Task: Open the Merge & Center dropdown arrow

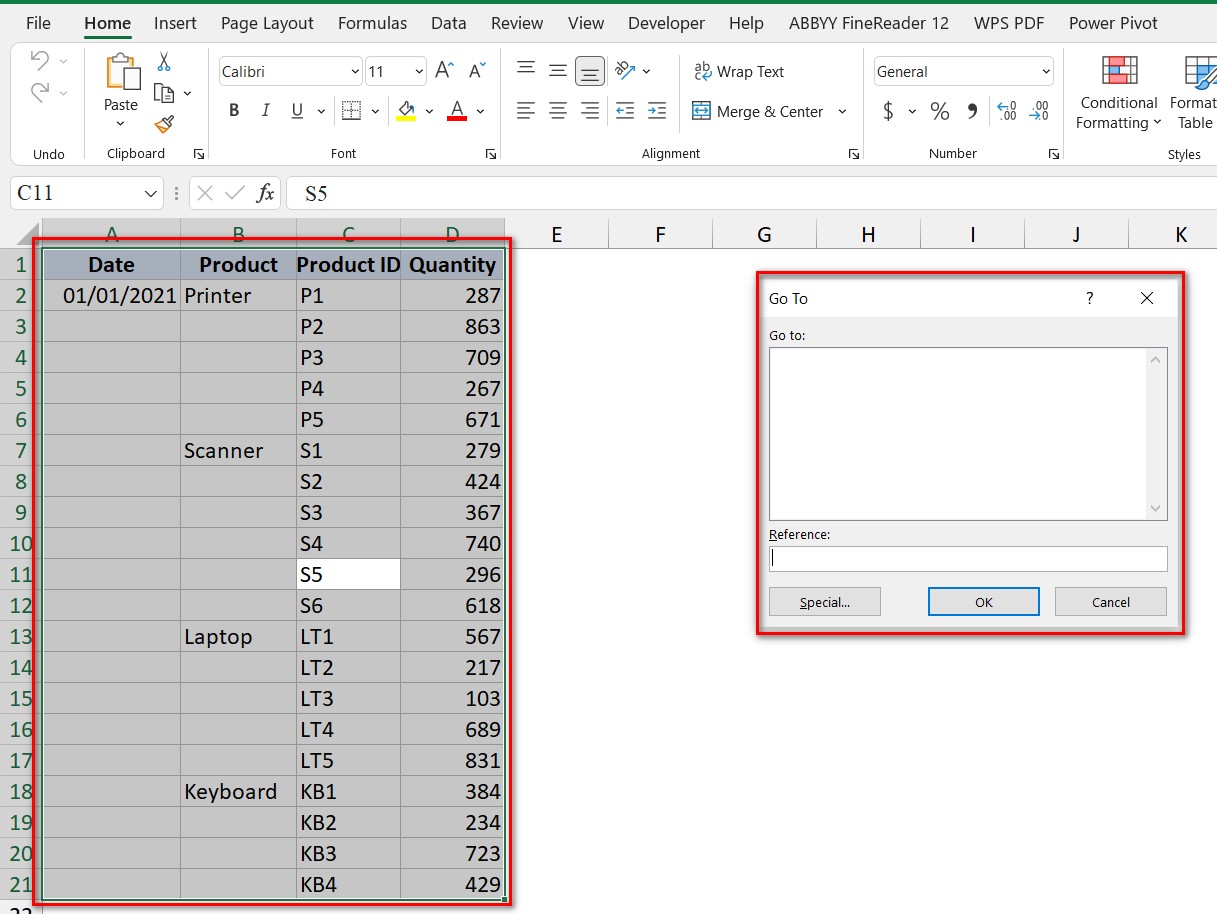Action: (x=842, y=112)
